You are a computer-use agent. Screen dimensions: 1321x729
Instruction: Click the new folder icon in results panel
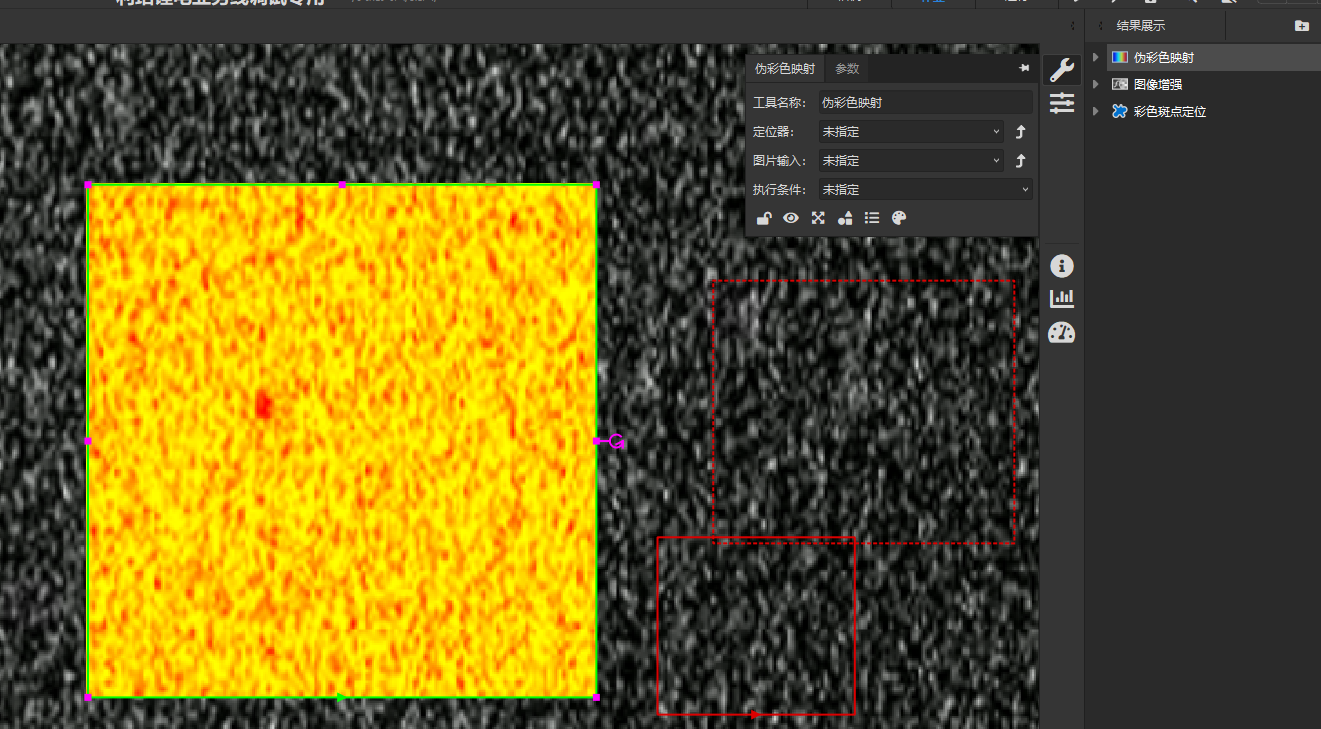[x=1301, y=26]
